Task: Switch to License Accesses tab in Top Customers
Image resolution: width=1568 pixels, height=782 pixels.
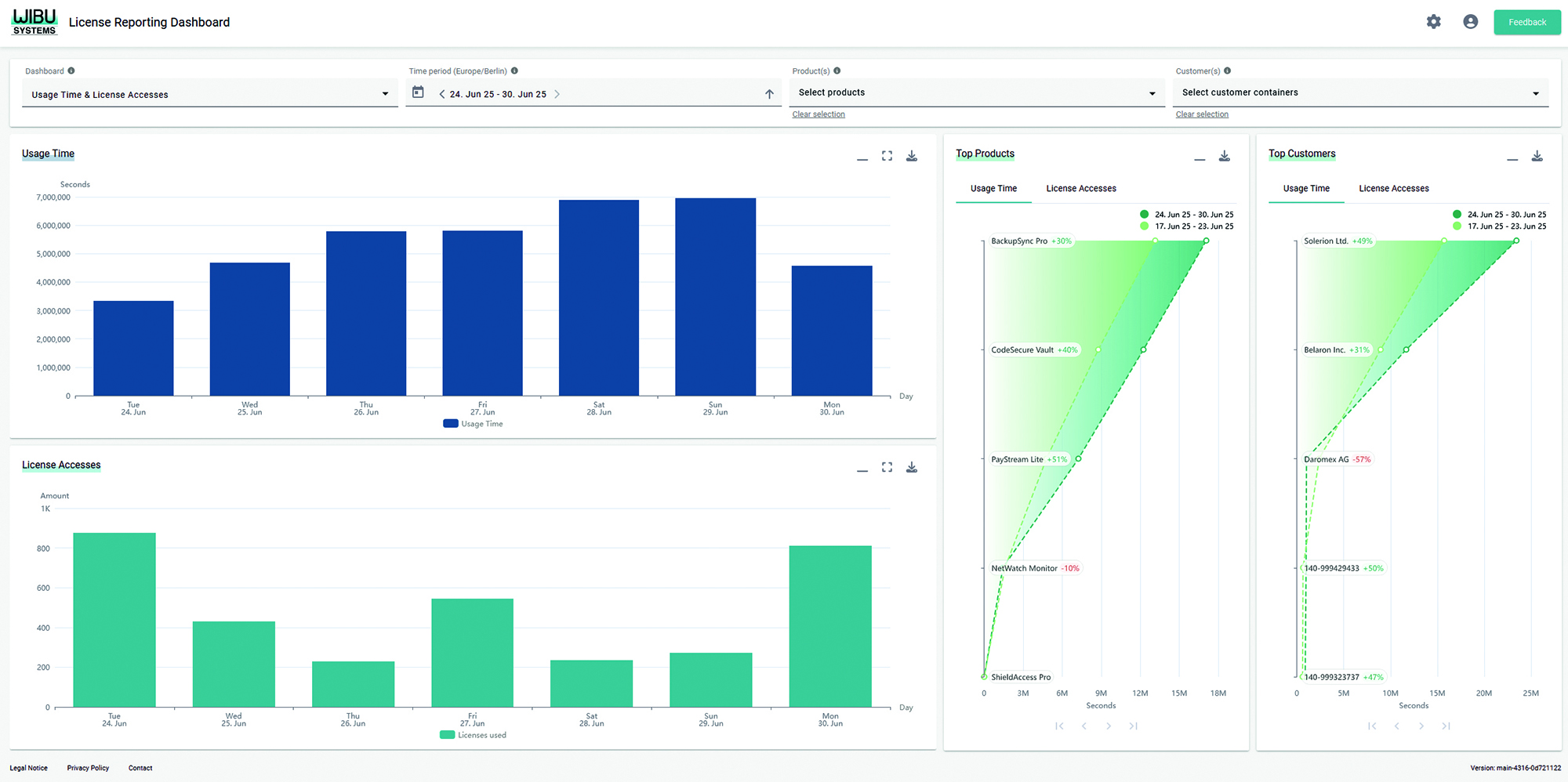Action: pos(1393,188)
